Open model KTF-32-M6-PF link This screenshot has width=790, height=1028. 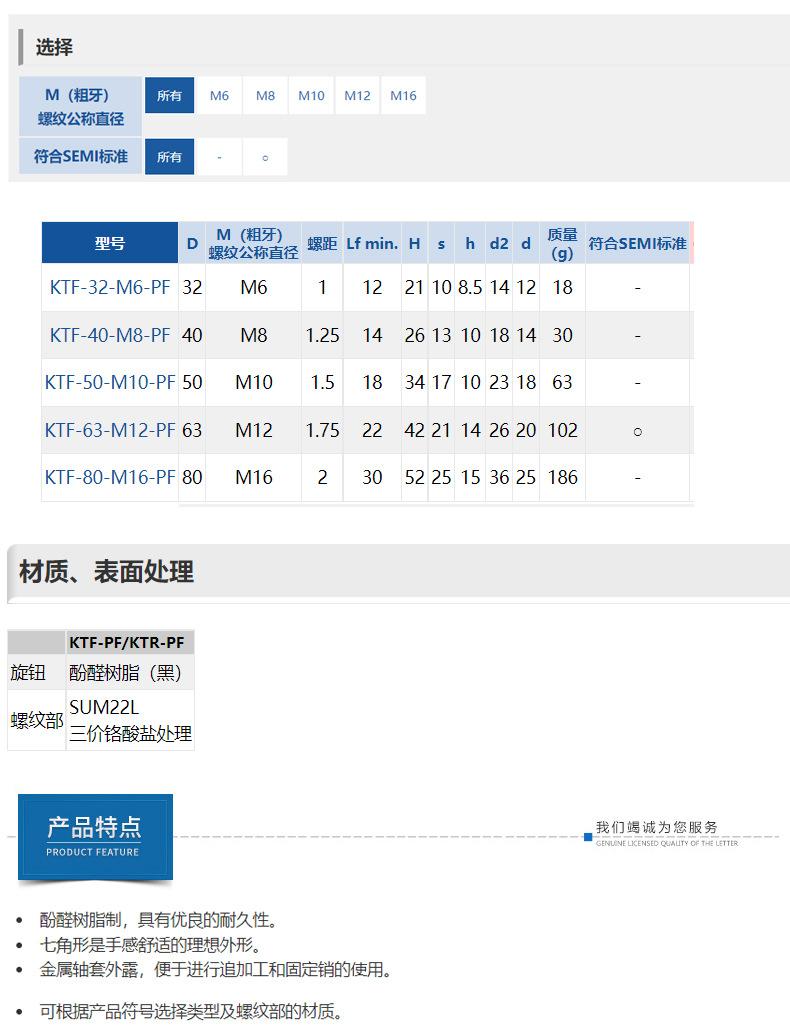click(x=110, y=287)
